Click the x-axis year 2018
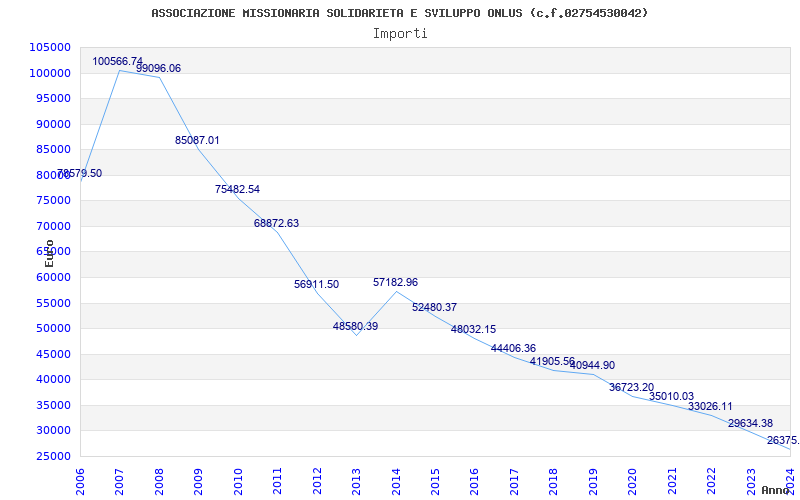 click(x=554, y=481)
